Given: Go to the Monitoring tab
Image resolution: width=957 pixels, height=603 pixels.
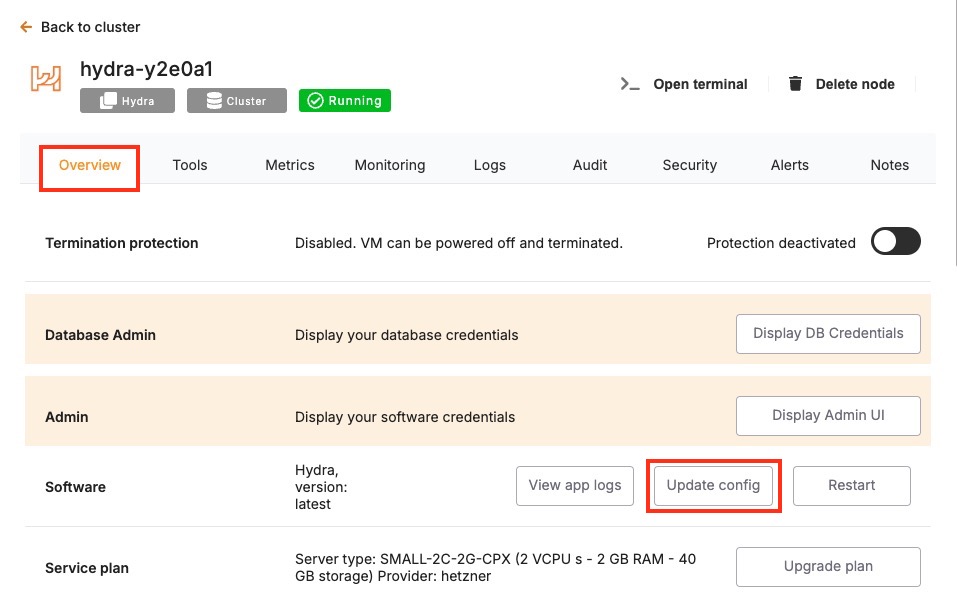Looking at the screenshot, I should tap(390, 165).
